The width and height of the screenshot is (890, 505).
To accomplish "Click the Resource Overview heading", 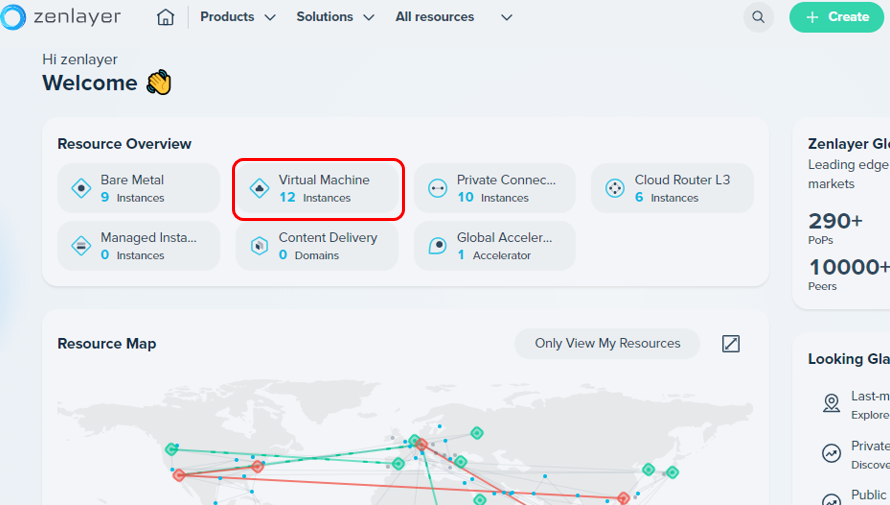I will [x=124, y=144].
